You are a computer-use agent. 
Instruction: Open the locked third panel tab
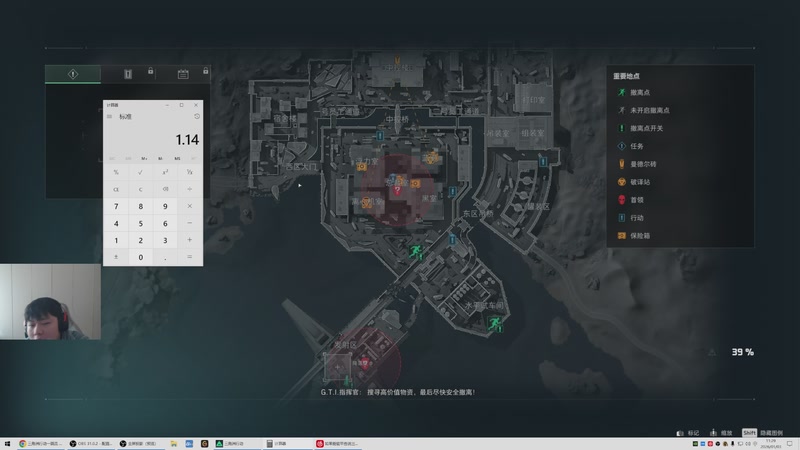[183, 74]
